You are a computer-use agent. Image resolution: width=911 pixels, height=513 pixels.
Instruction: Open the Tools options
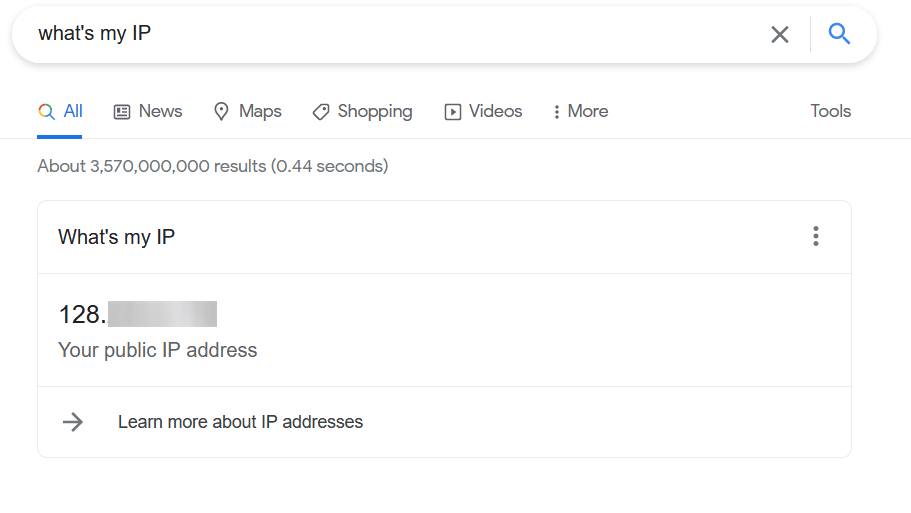[x=830, y=111]
